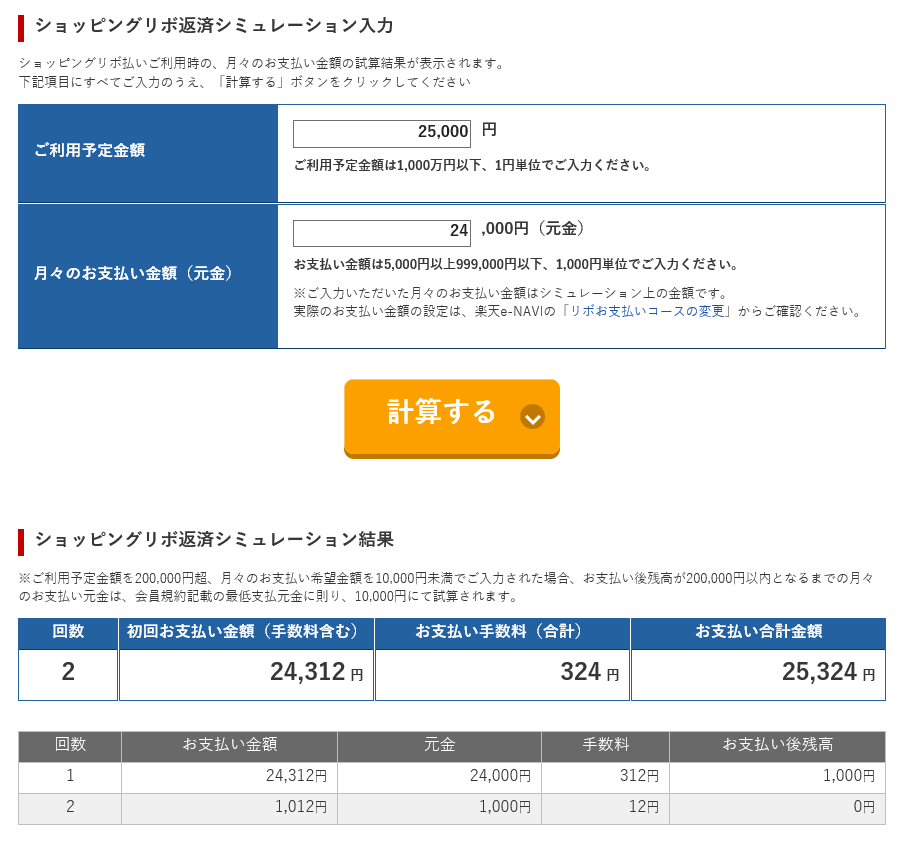Click the お支払い金額 header in detail table

click(230, 746)
